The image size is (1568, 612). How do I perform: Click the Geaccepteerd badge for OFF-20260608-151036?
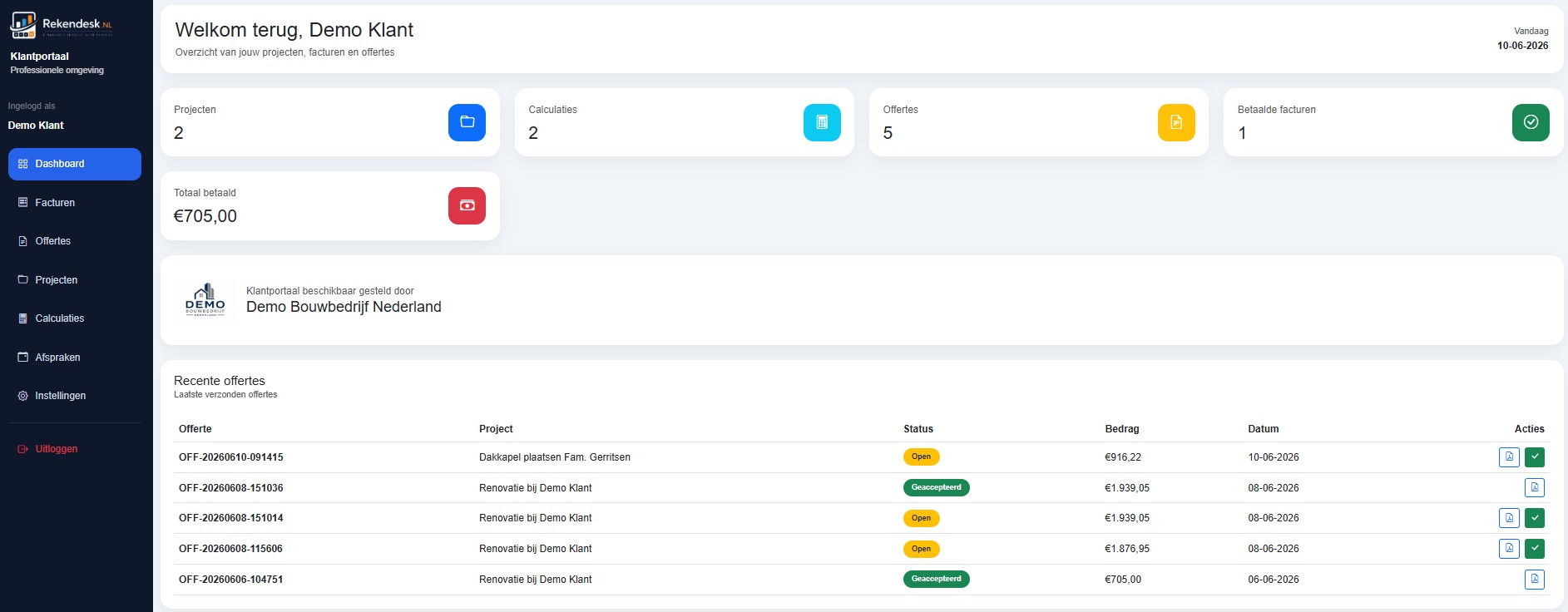pos(936,487)
